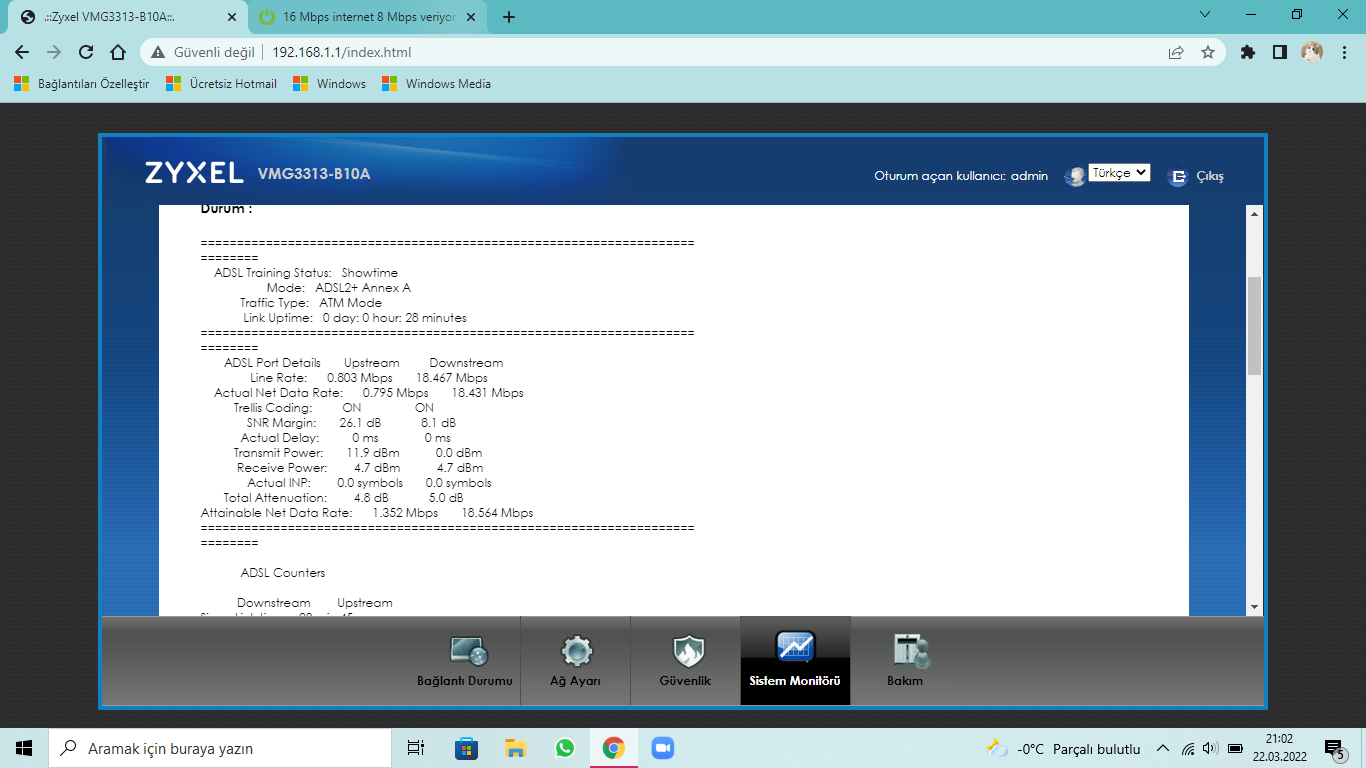
Task: Click the not-secure warning icon
Action: [x=158, y=52]
